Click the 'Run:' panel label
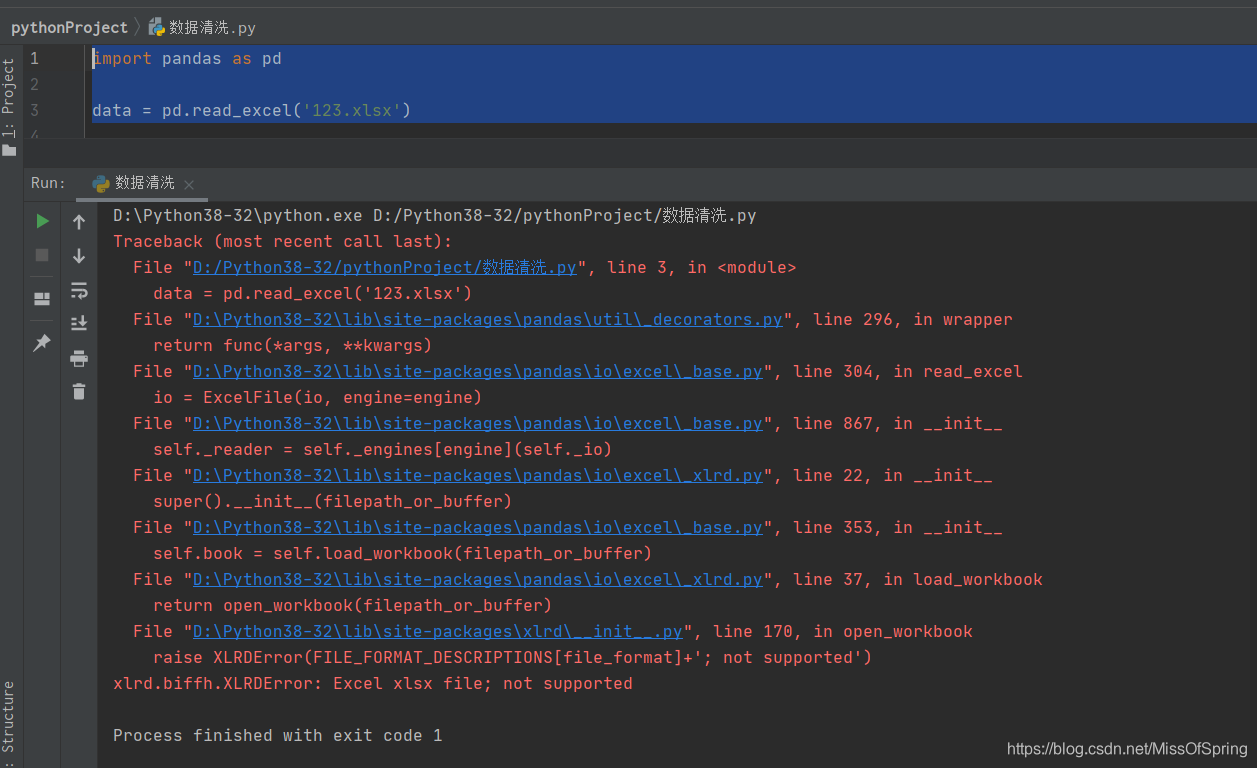Image resolution: width=1257 pixels, height=768 pixels. (x=48, y=183)
